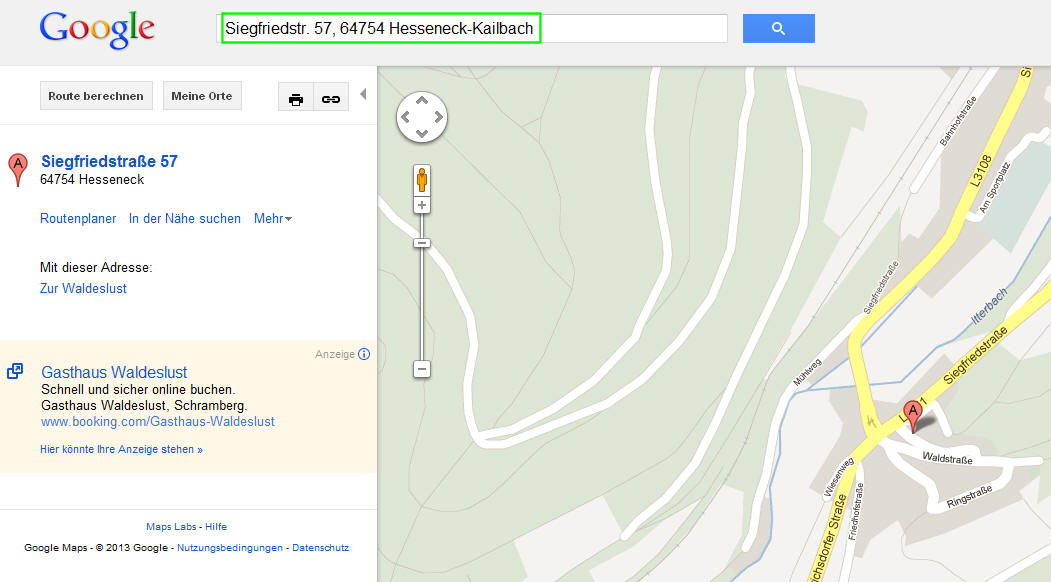Expand the Mehr dropdown menu
Viewport: 1051px width, 582px height.
273,219
